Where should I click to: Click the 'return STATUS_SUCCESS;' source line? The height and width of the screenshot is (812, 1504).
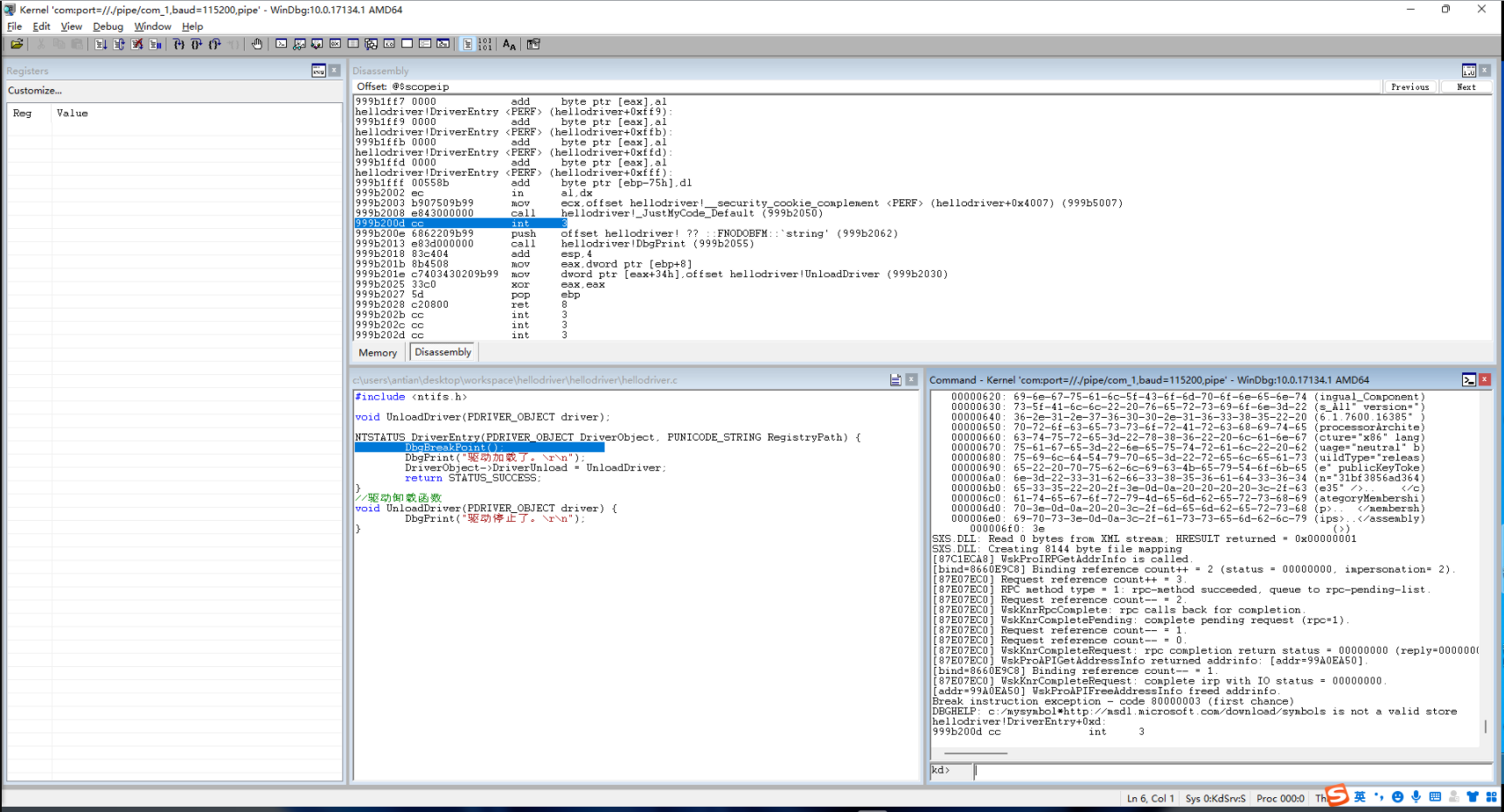click(473, 478)
